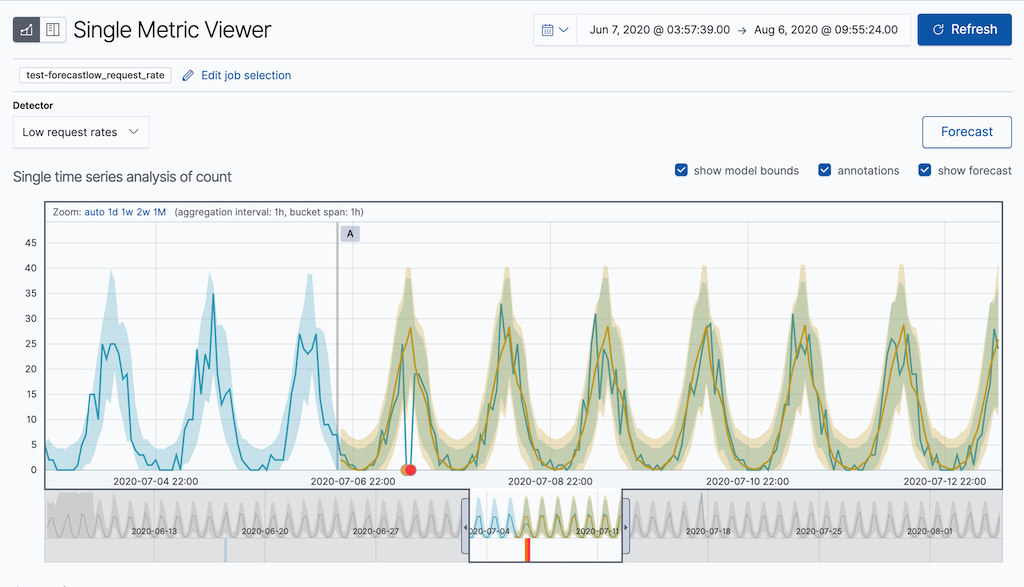Viewport: 1024px width, 587px height.
Task: Toggle the show forecast checkbox
Action: [x=924, y=170]
